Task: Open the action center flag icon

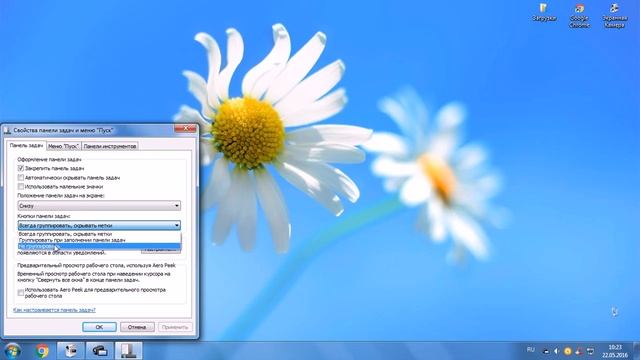Action: coord(579,351)
